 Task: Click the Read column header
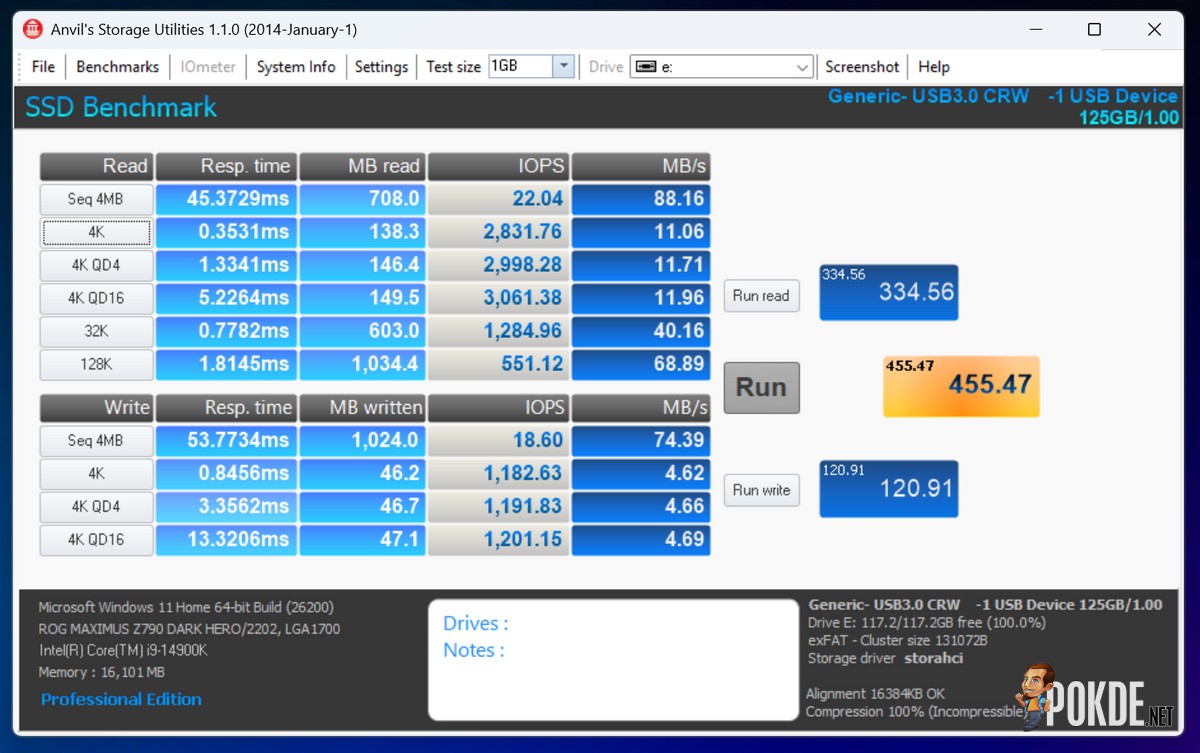pyautogui.click(x=96, y=166)
